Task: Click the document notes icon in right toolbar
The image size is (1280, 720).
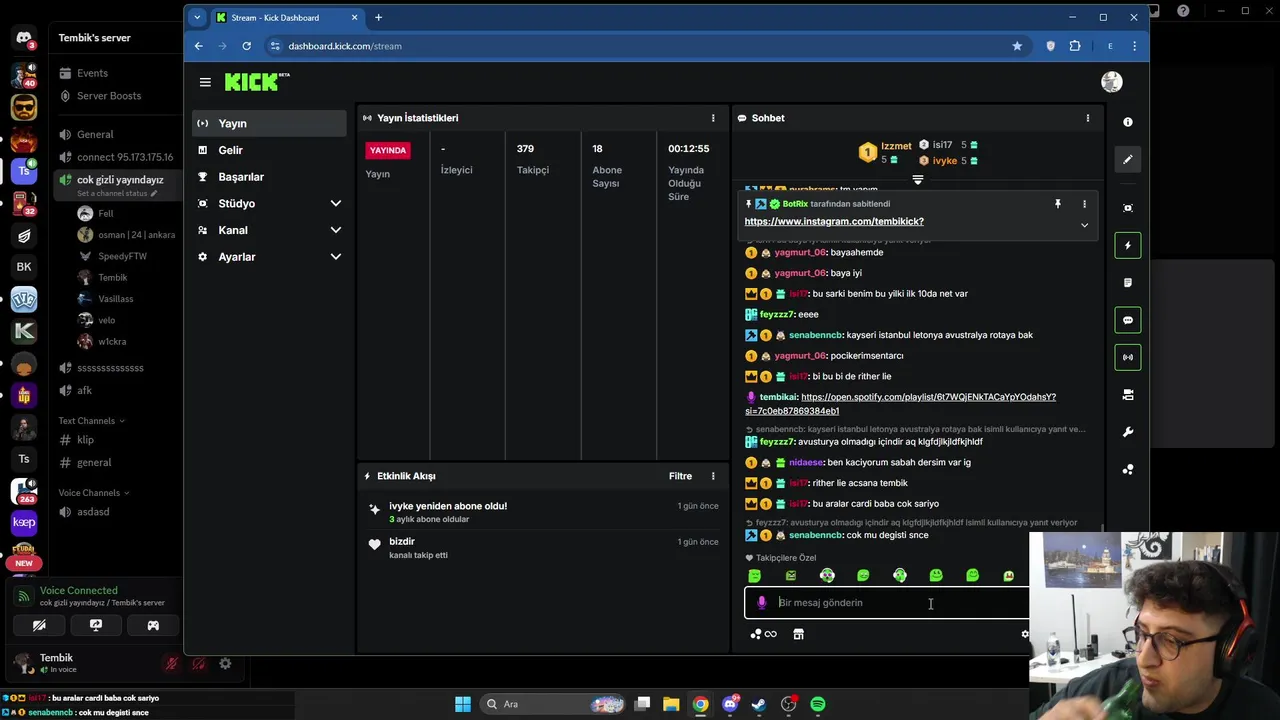Action: coord(1128,283)
